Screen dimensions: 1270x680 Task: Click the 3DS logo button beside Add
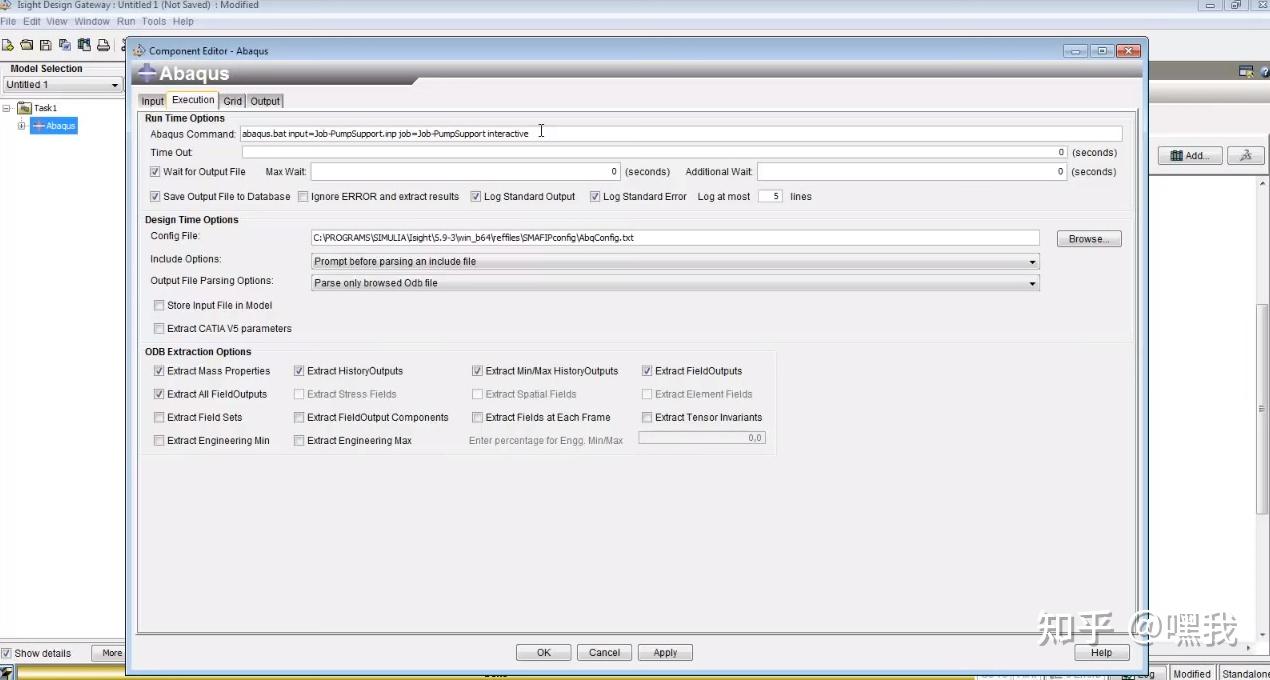[1246, 156]
